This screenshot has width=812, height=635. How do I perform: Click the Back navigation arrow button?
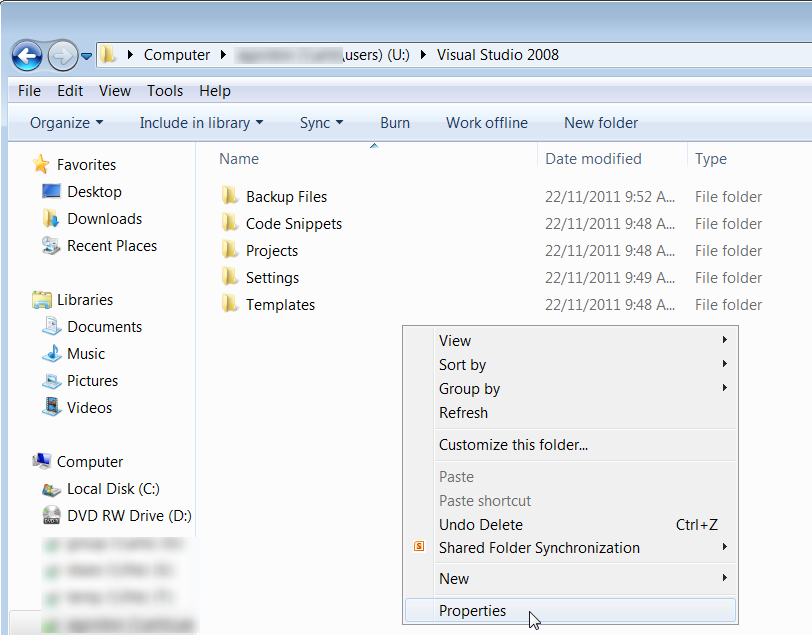pyautogui.click(x=27, y=55)
